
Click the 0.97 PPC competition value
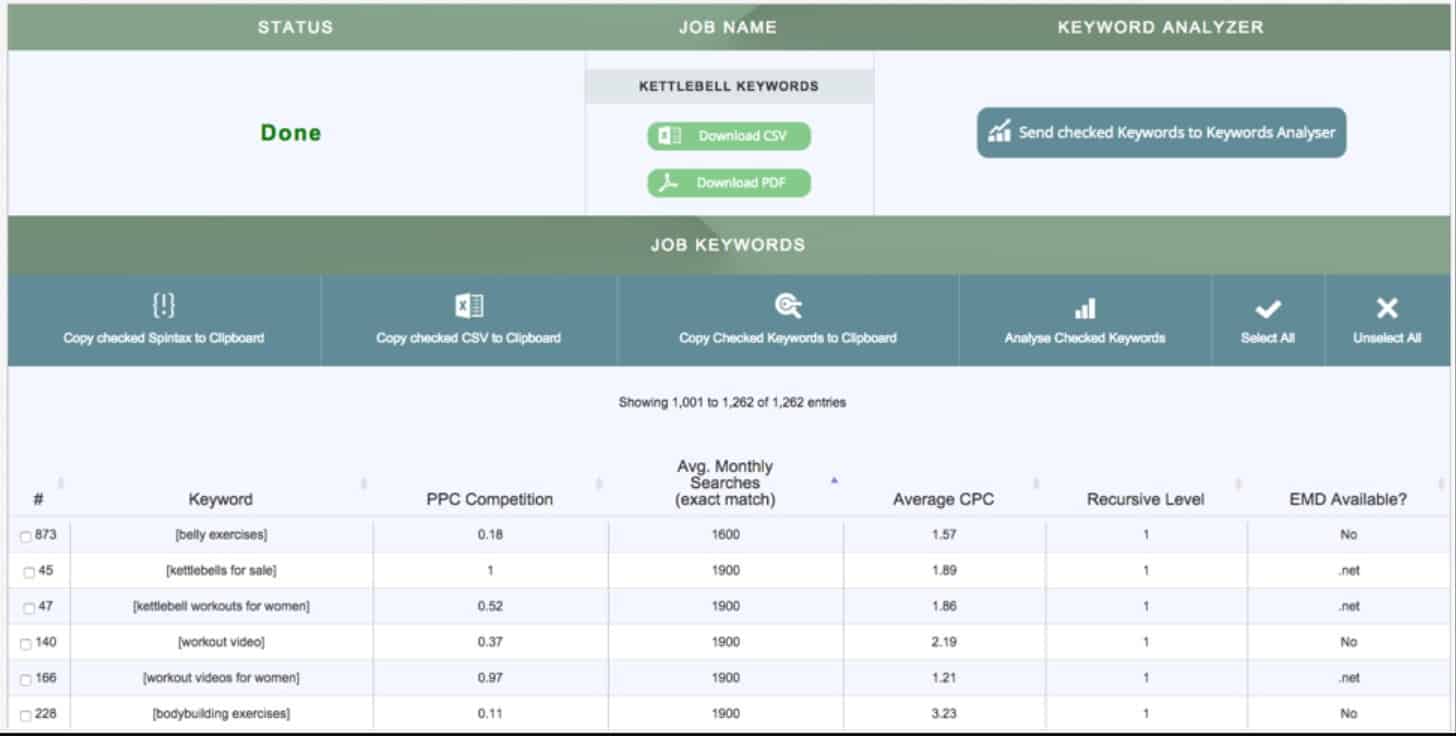pyautogui.click(x=490, y=678)
